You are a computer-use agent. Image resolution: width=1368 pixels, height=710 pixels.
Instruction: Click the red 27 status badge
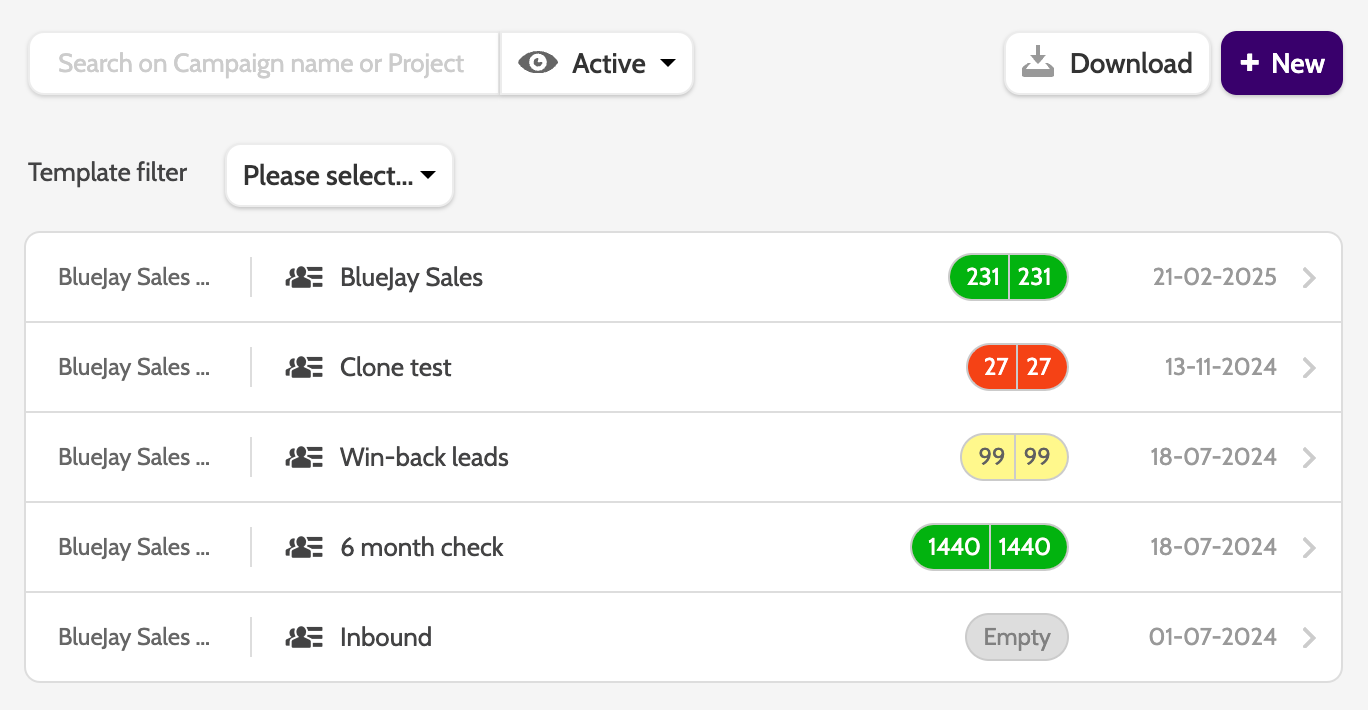1017,367
